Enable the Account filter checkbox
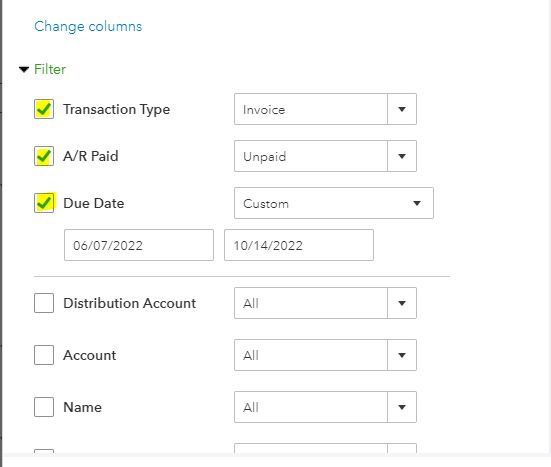Image resolution: width=551 pixels, height=467 pixels. [44, 355]
